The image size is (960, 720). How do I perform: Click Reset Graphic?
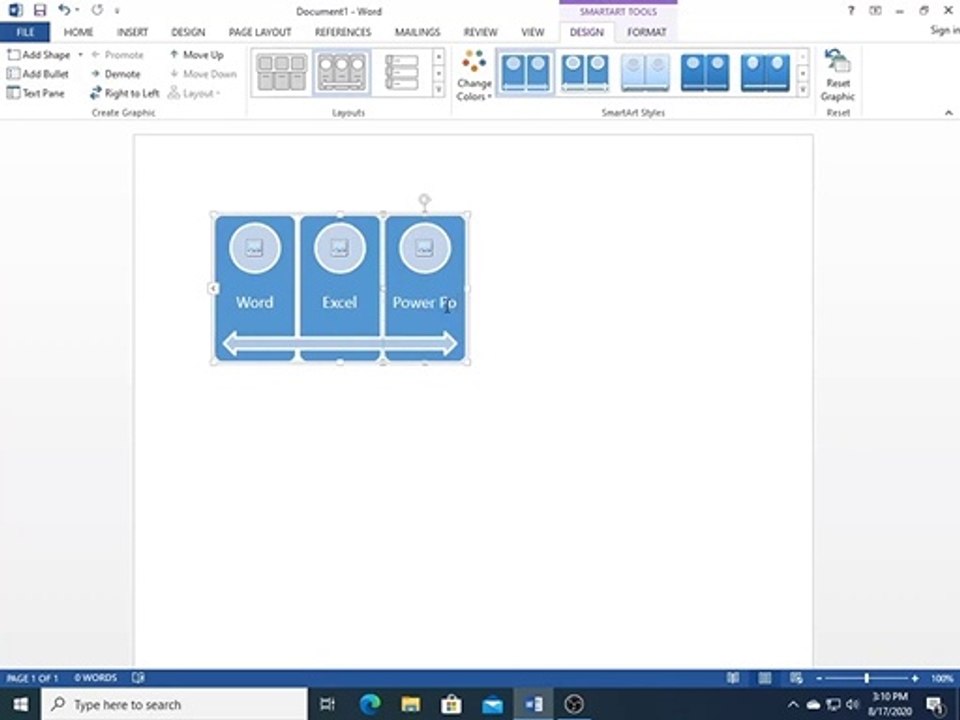[x=838, y=75]
